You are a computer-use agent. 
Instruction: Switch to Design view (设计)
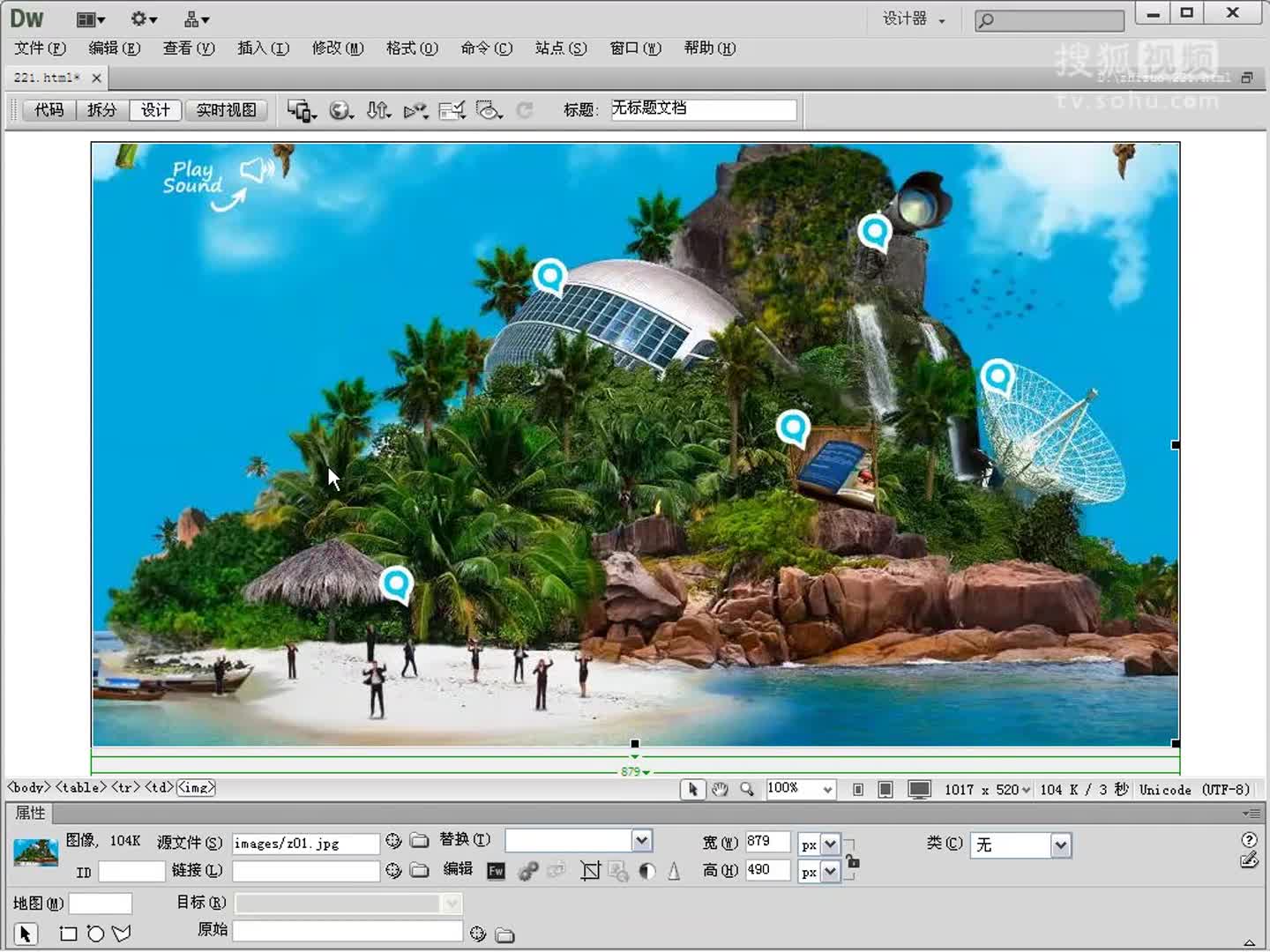155,110
